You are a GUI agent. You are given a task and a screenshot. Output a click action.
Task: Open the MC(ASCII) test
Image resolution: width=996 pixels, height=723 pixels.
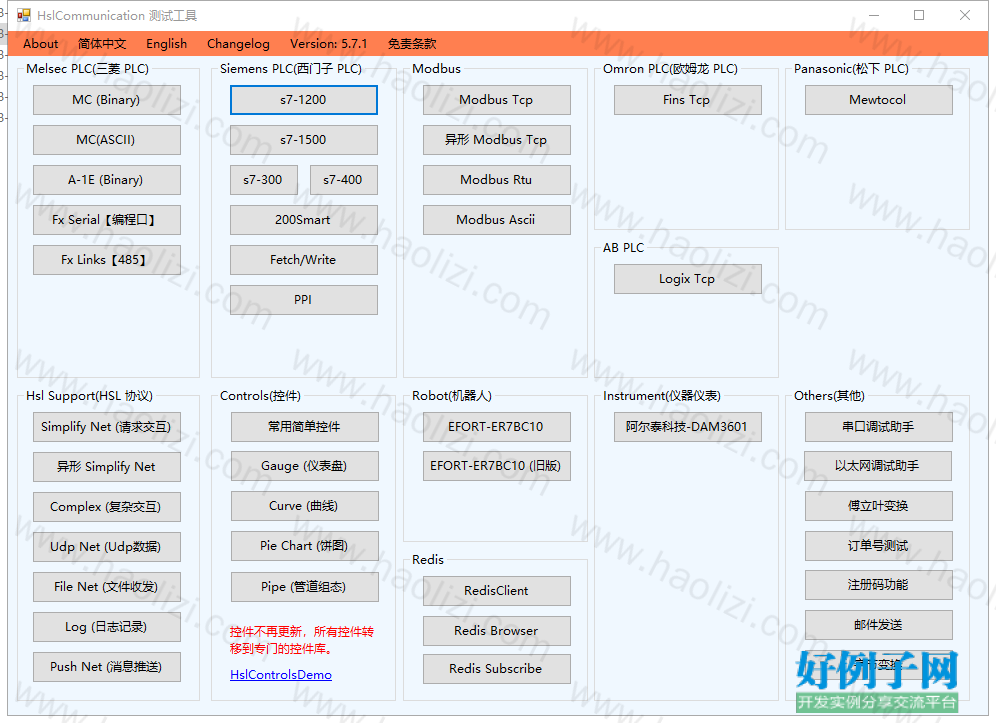coord(107,140)
